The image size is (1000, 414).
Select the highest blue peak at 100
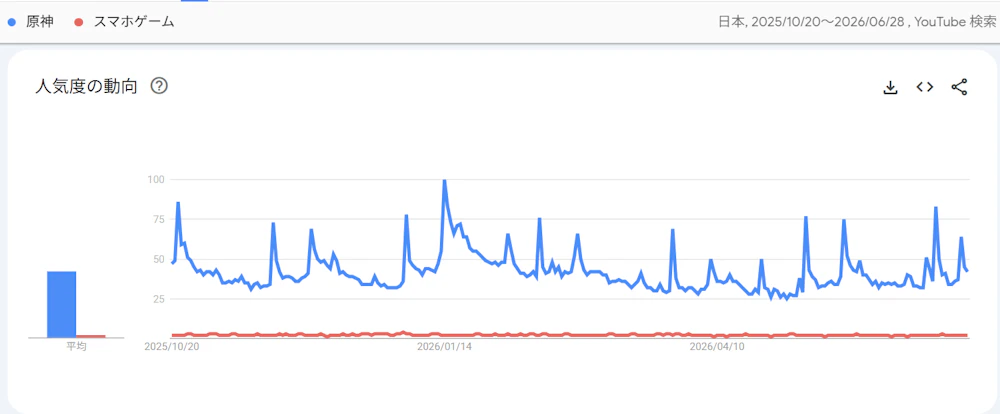coord(444,181)
